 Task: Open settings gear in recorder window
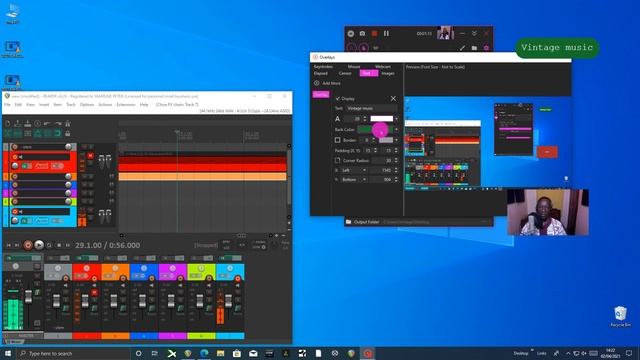[486, 48]
